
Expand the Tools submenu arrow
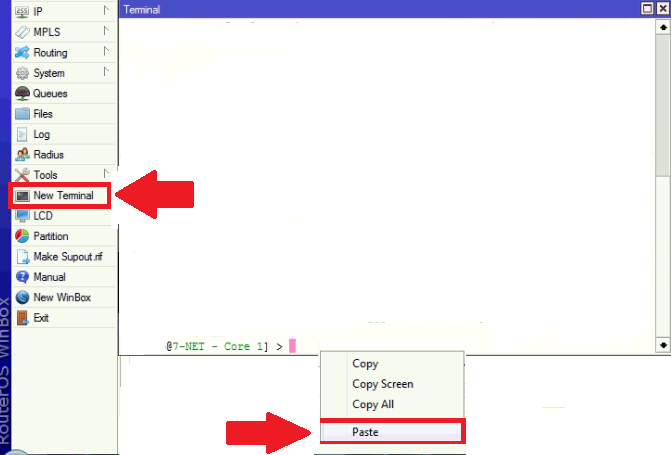click(x=106, y=173)
